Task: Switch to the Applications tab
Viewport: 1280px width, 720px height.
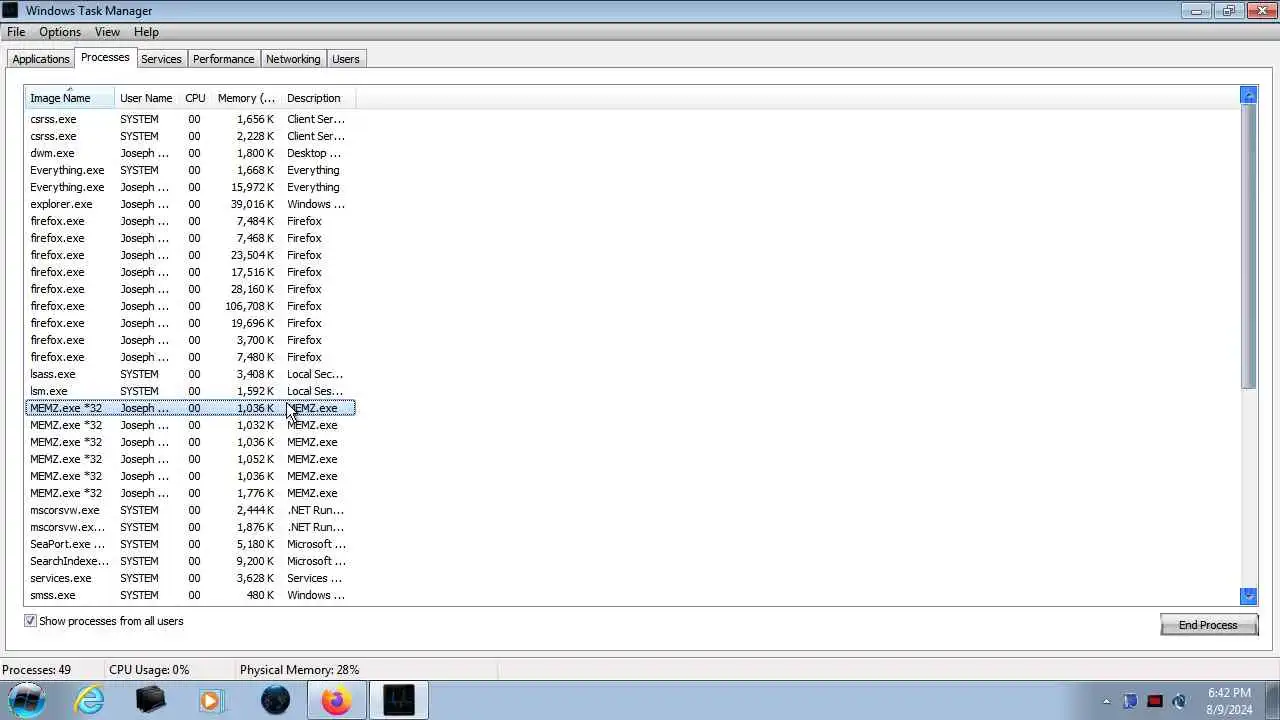Action: tap(41, 59)
